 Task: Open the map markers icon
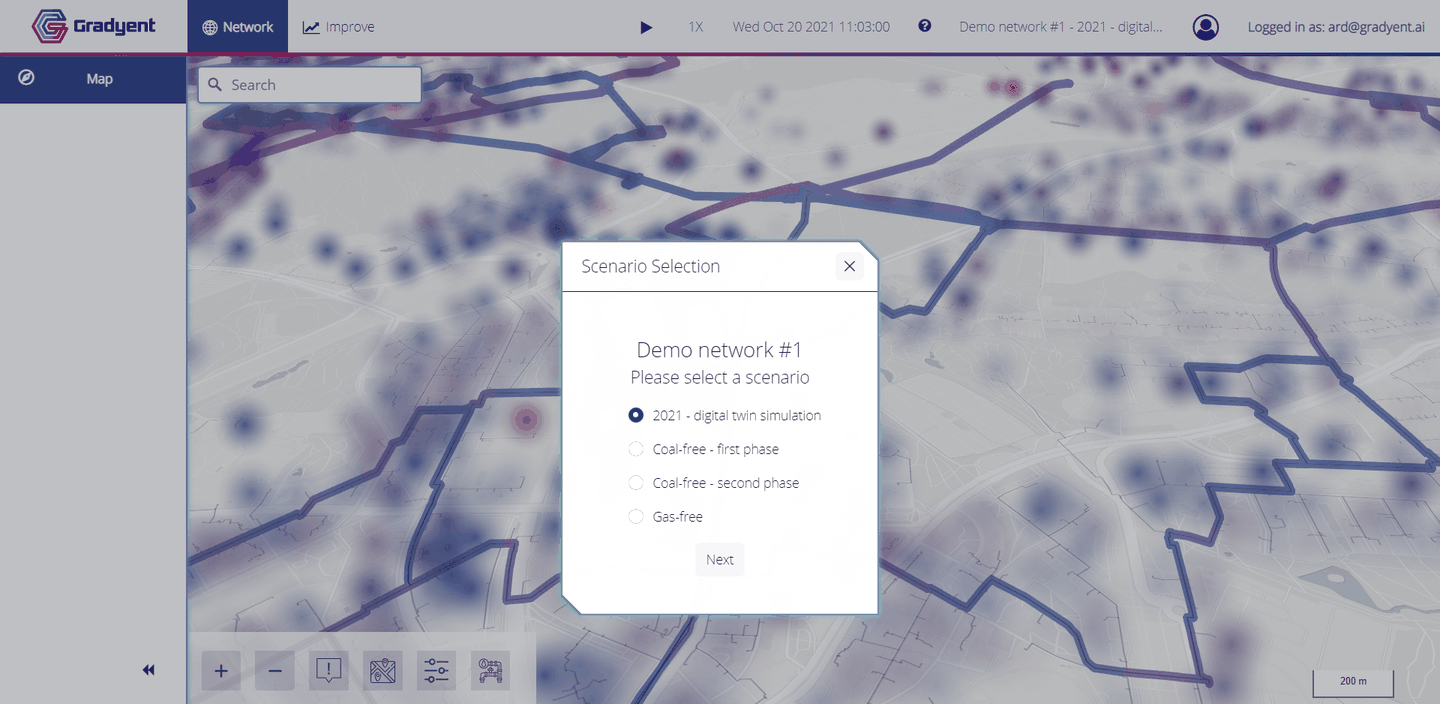383,671
